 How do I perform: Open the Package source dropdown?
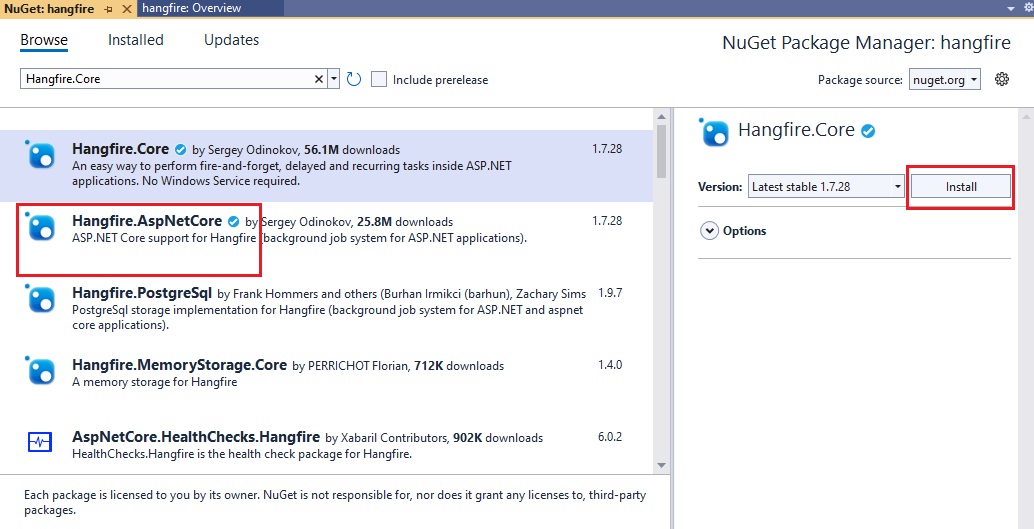pos(944,80)
